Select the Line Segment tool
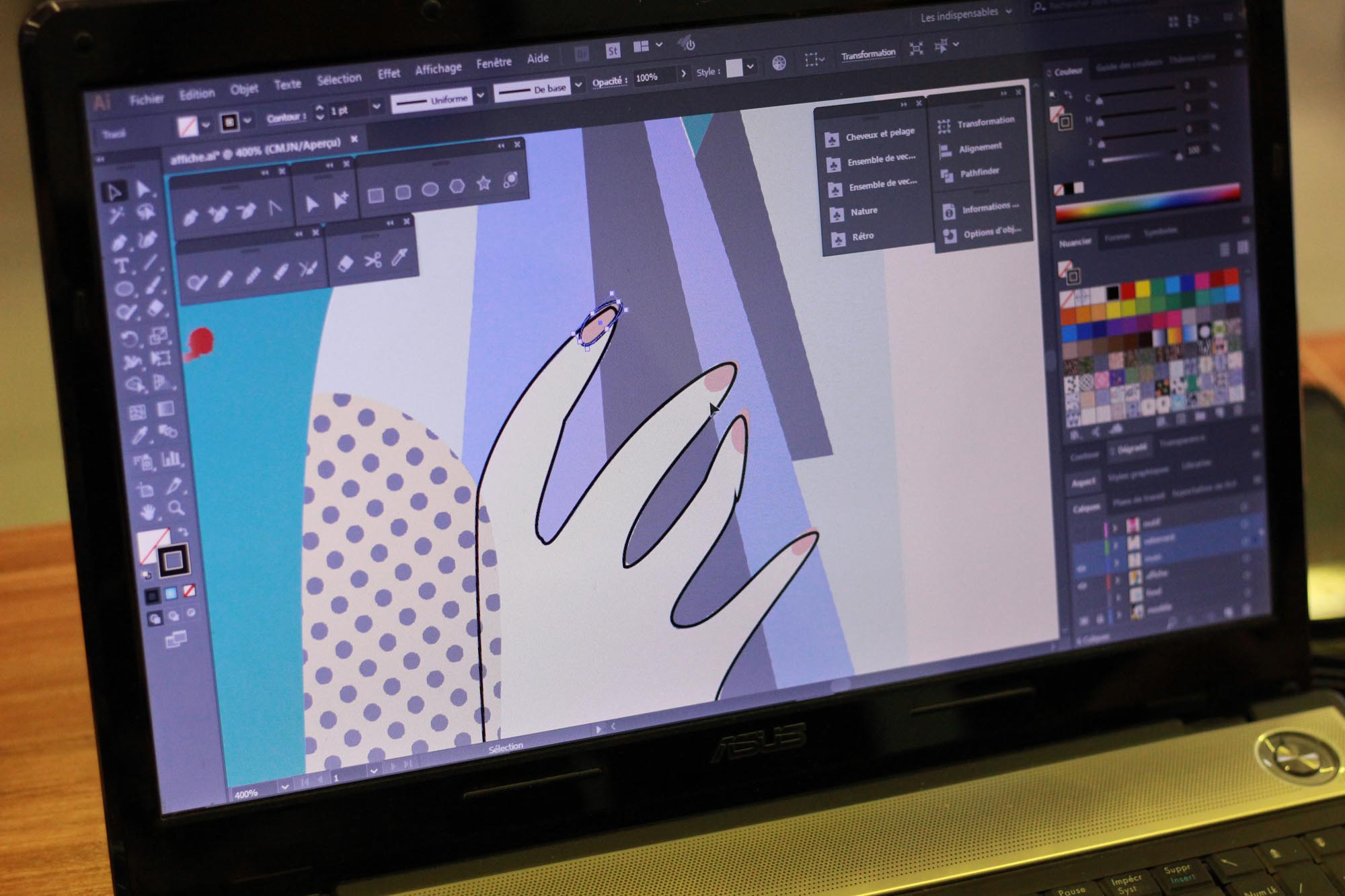 pos(151,262)
